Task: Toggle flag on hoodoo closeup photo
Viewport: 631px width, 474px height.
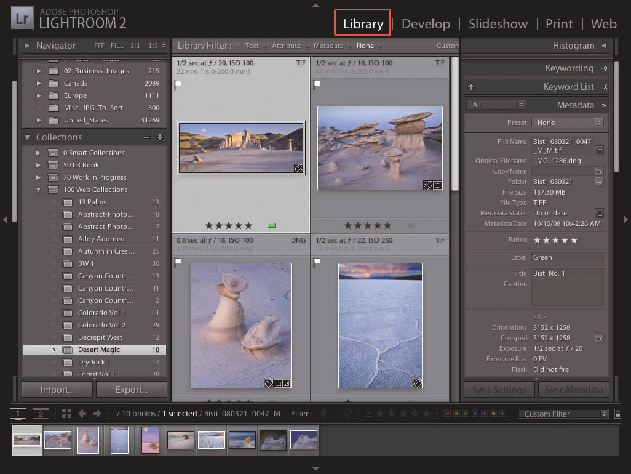Action: coord(178,262)
